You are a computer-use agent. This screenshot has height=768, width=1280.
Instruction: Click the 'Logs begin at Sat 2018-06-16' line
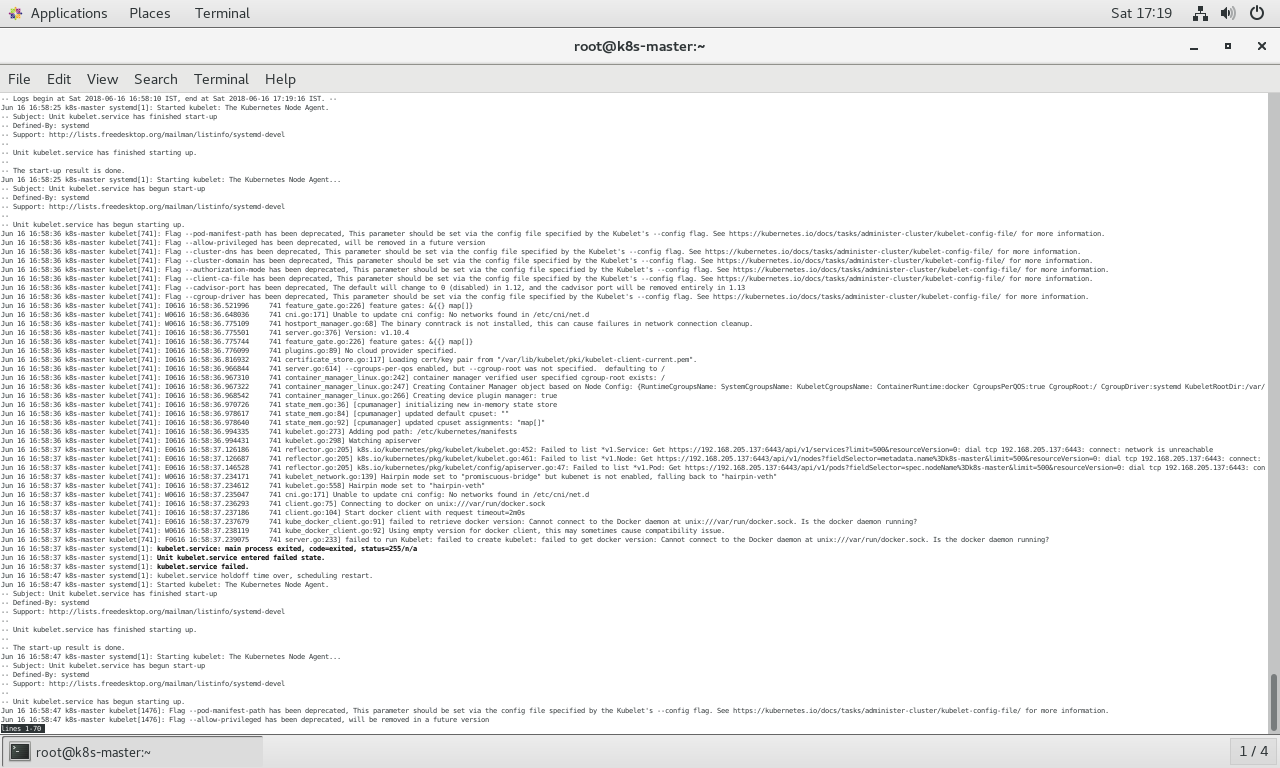coord(168,99)
